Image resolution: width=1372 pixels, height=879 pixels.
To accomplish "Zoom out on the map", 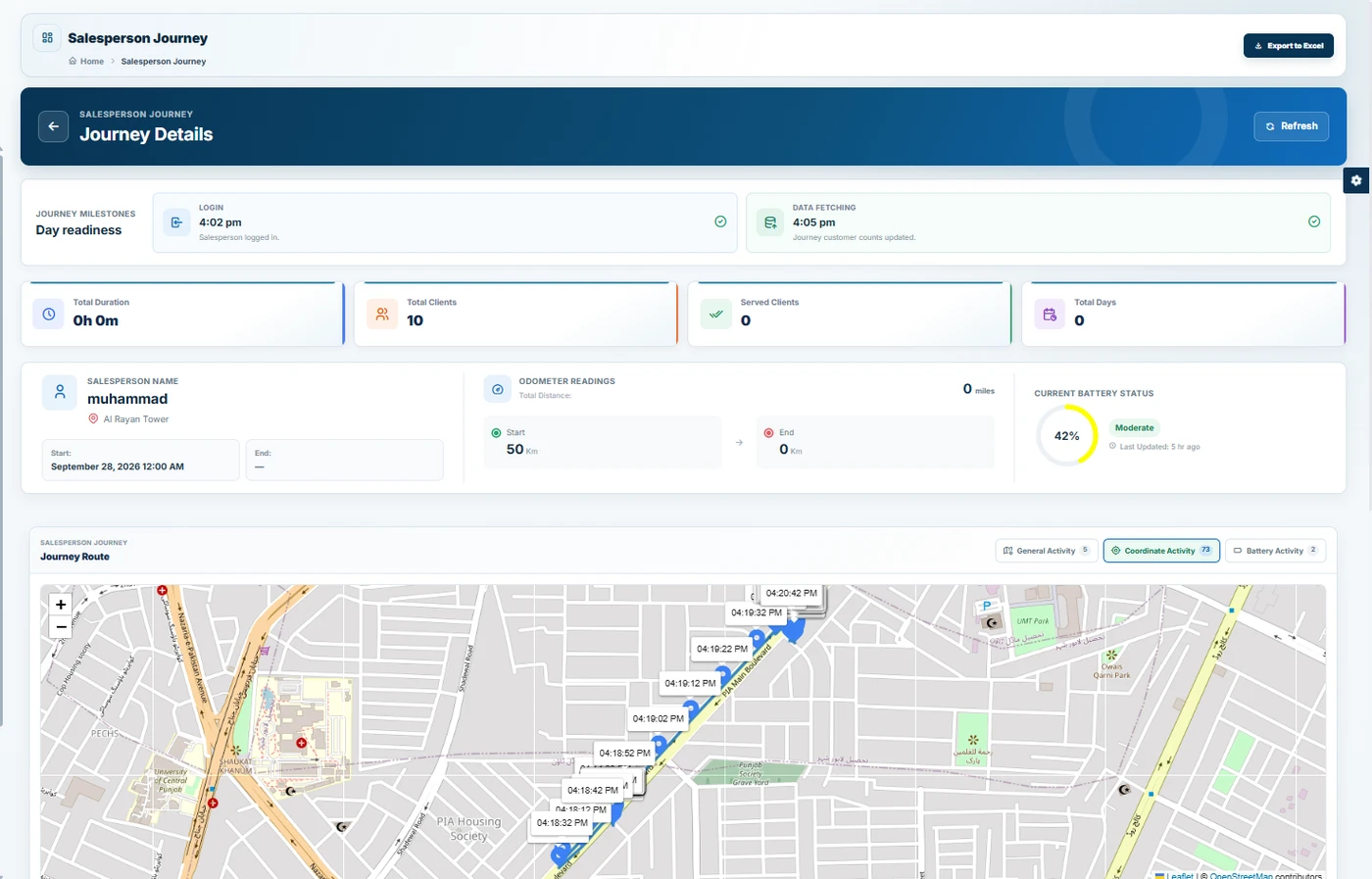I will point(61,627).
